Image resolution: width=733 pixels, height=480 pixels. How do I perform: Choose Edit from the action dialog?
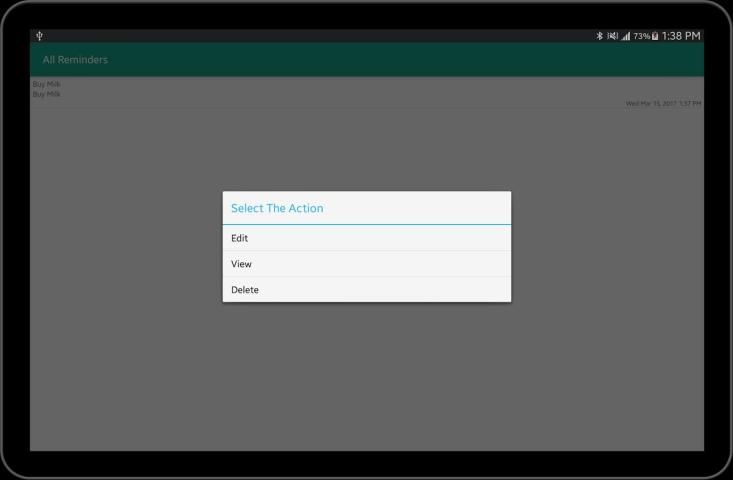366,238
